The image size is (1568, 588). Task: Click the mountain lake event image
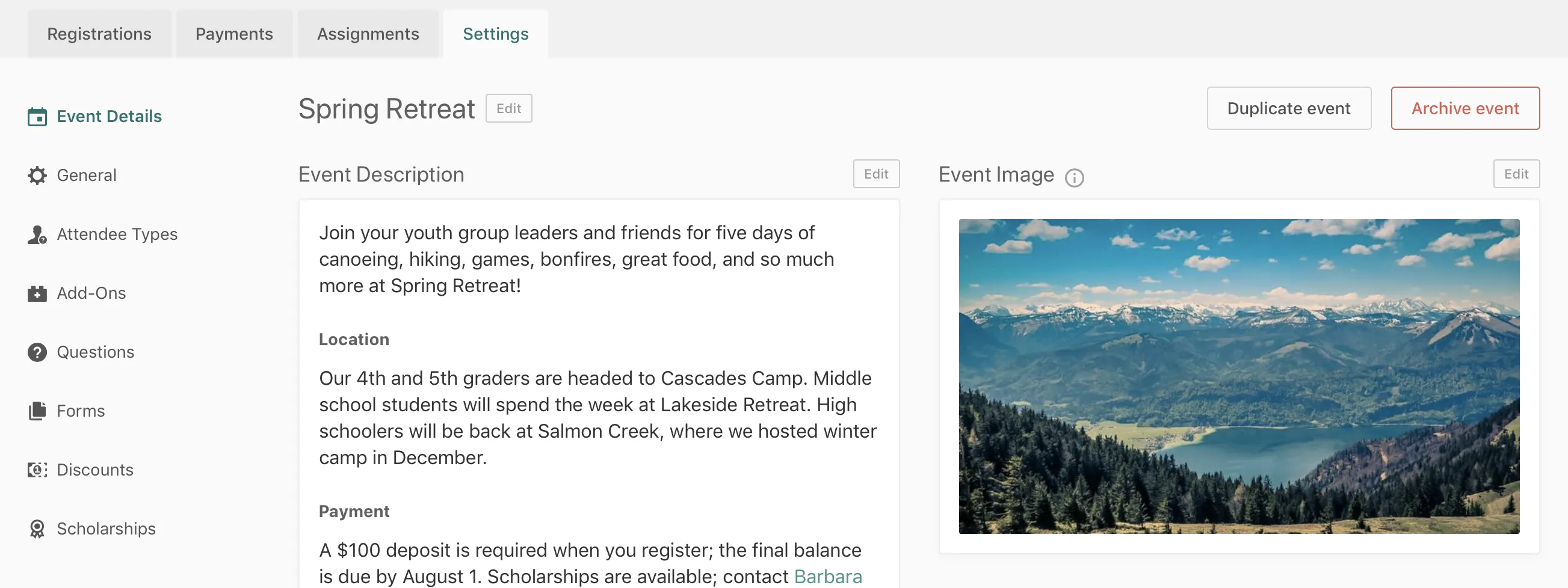point(1239,376)
